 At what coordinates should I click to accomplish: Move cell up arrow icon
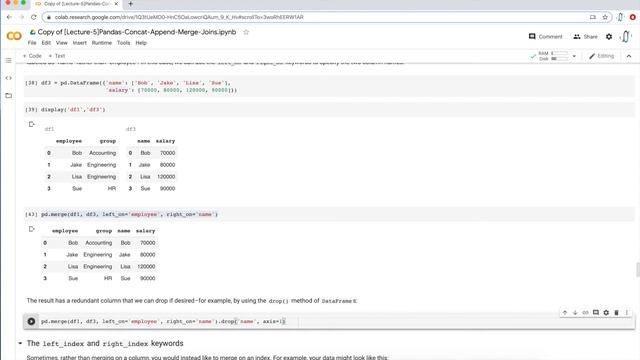tap(565, 313)
